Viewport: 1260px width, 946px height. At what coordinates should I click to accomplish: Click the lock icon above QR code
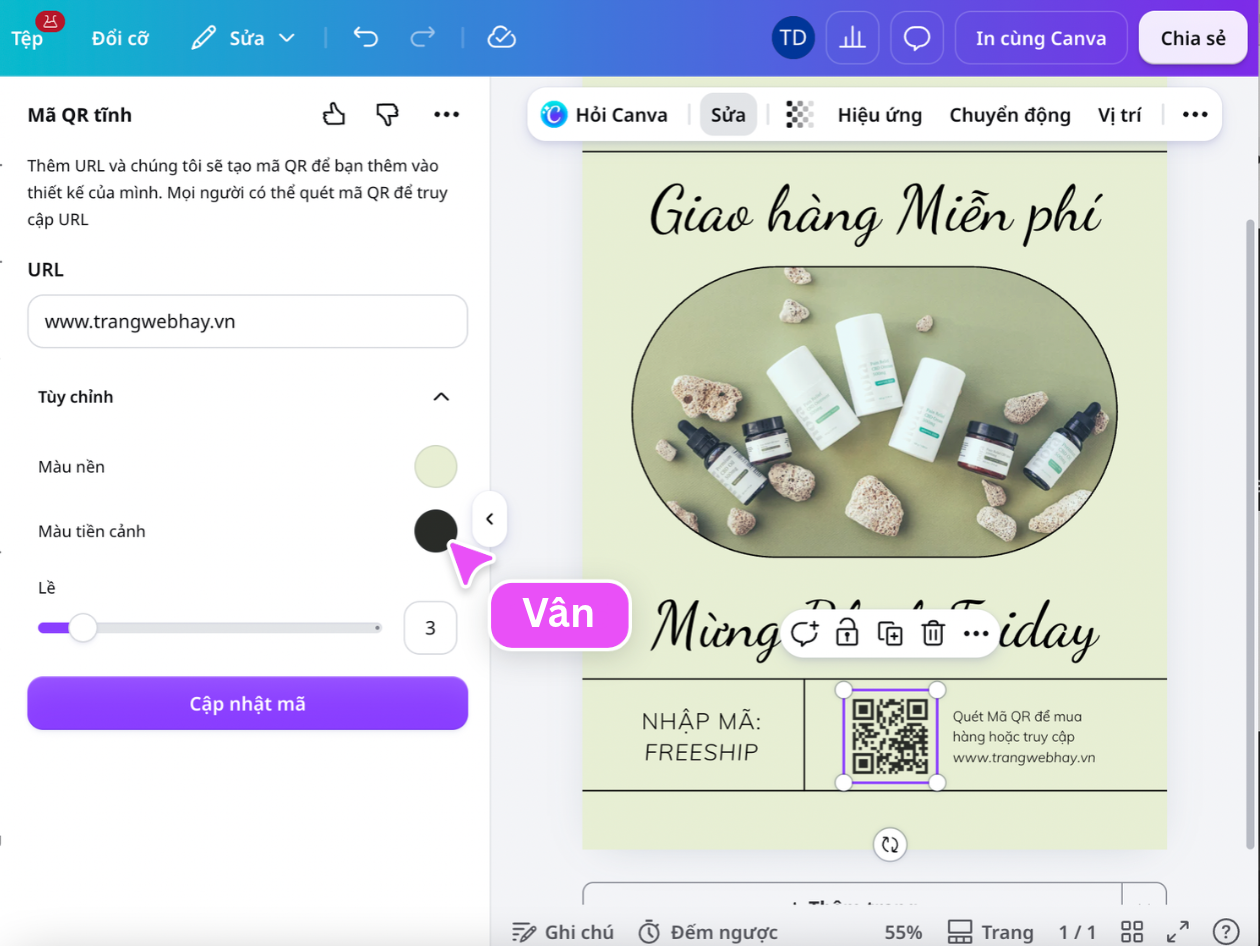click(847, 633)
